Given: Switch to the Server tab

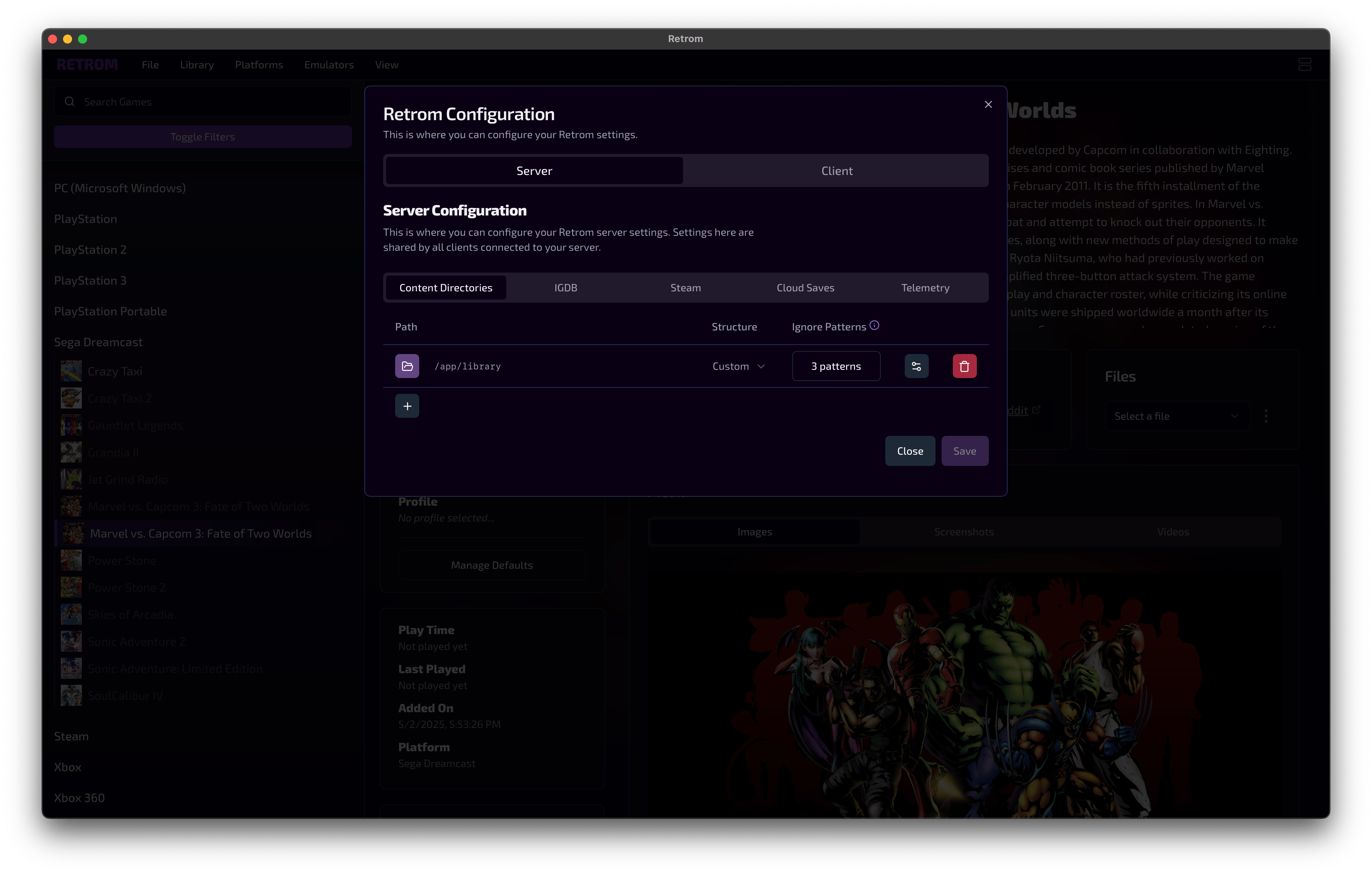Looking at the screenshot, I should tap(534, 170).
